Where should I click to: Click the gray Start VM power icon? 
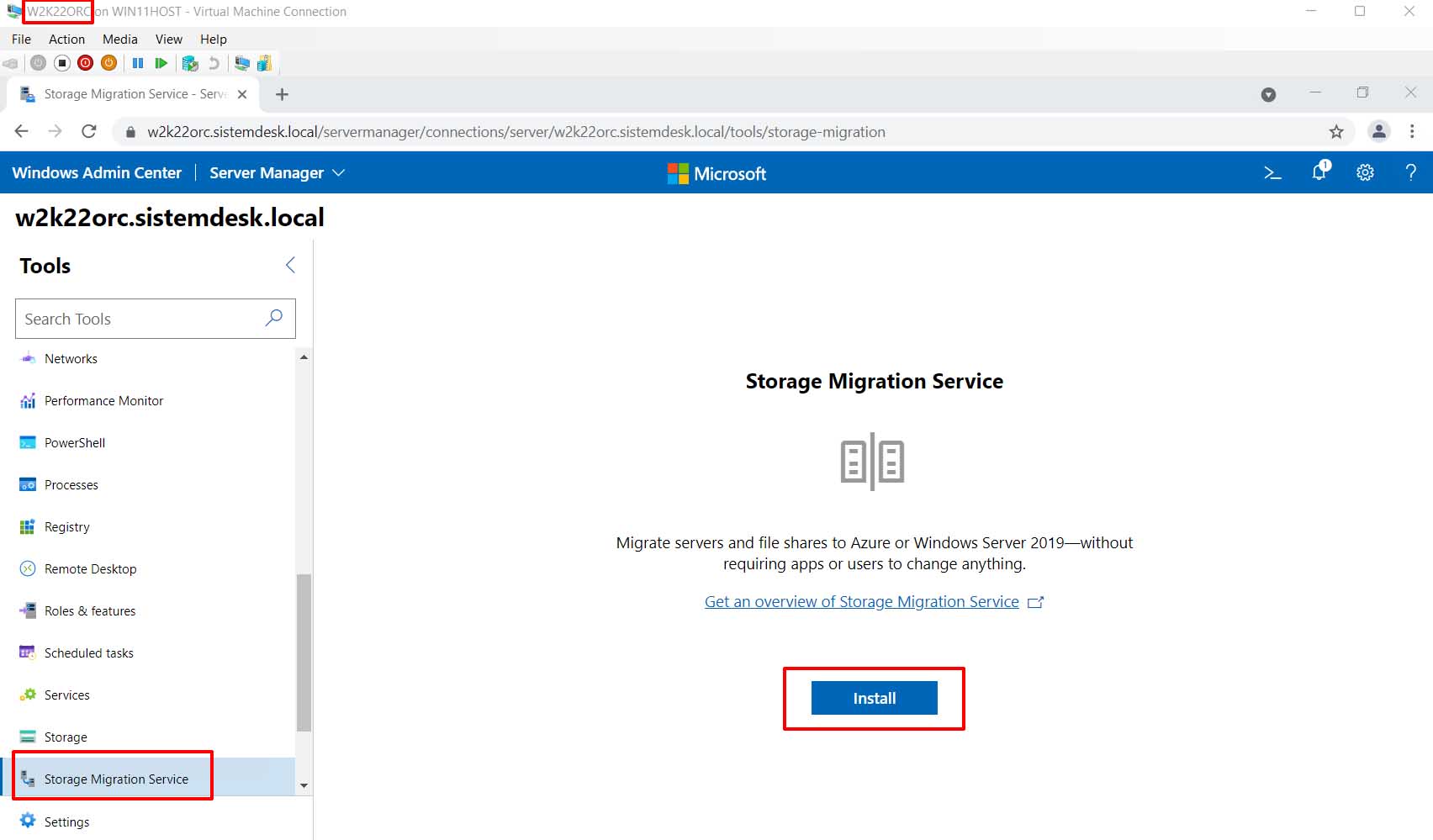pos(38,63)
